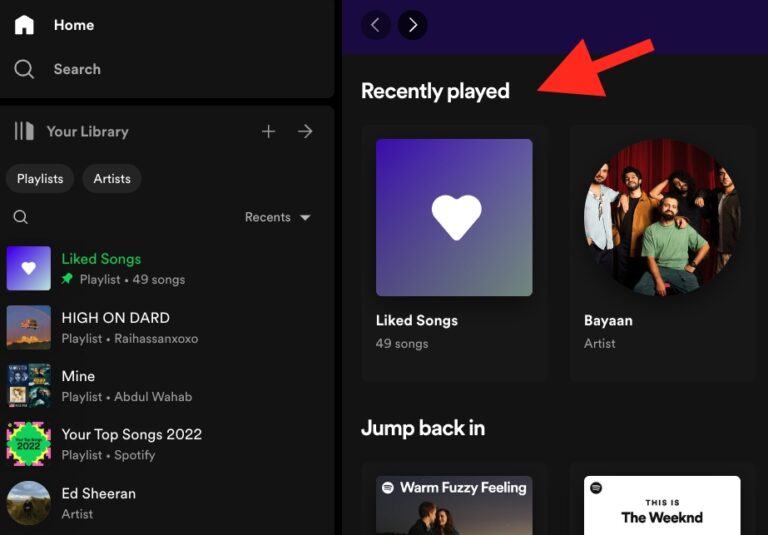Open Ed Sheeran artist in library

(x=167, y=503)
